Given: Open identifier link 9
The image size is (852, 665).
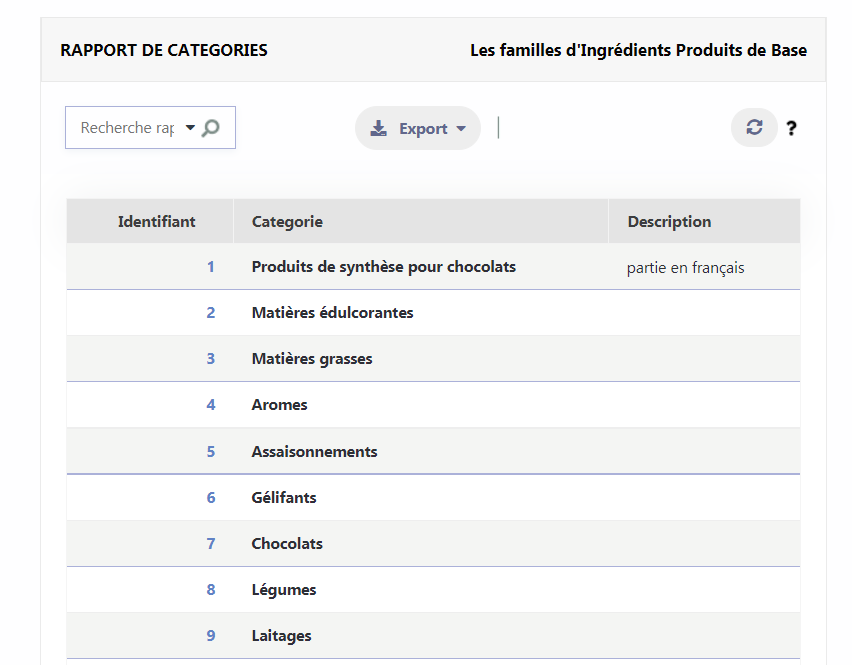Looking at the screenshot, I should pyautogui.click(x=210, y=636).
